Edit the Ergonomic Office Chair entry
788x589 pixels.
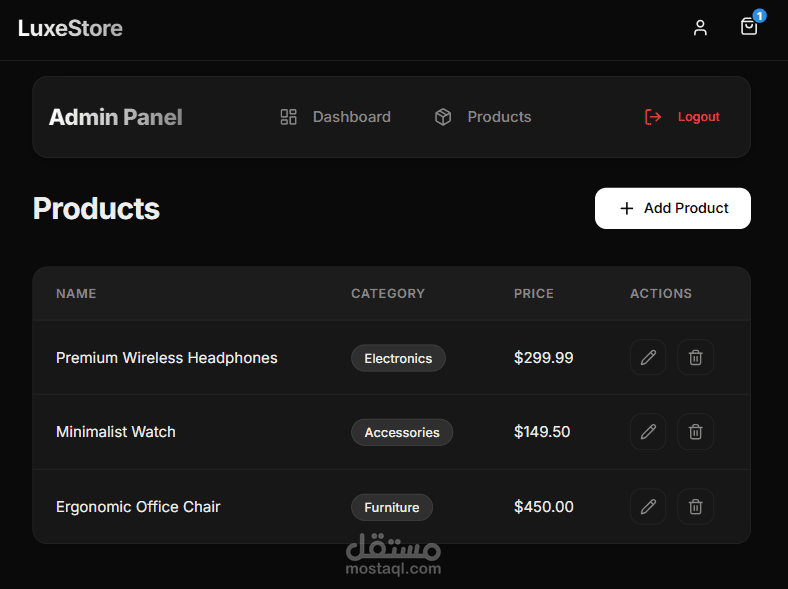coord(648,507)
